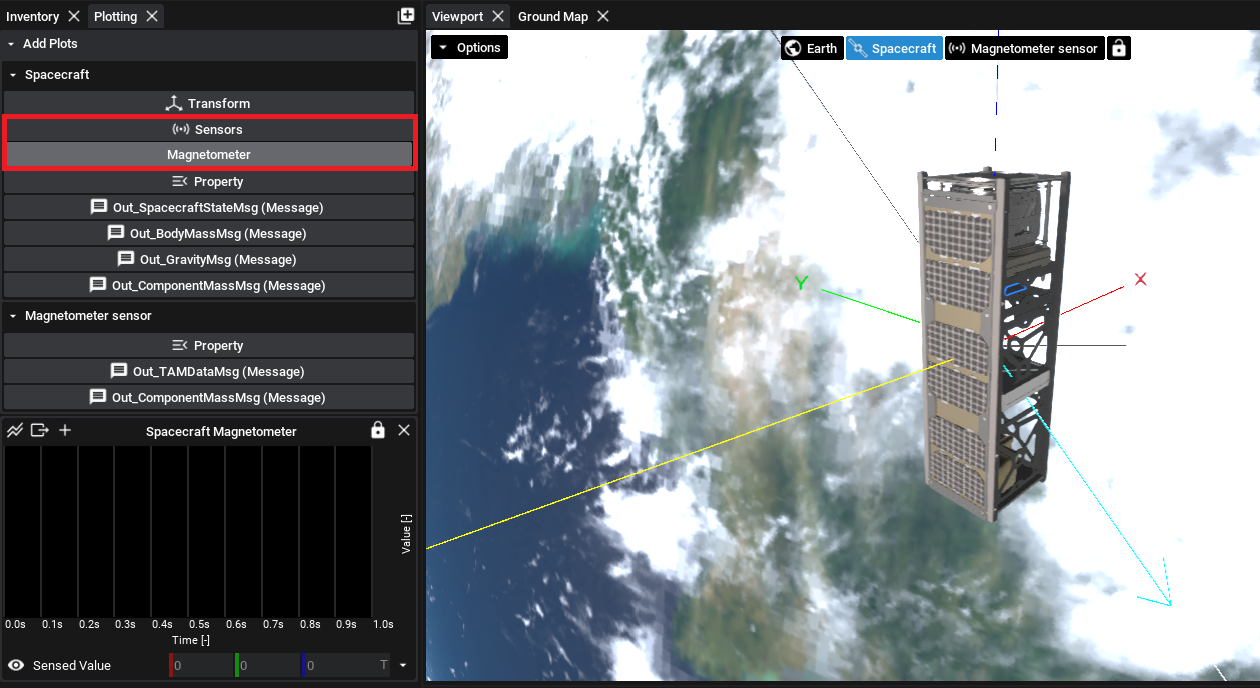Open the viewport Options dropdown

tap(469, 47)
